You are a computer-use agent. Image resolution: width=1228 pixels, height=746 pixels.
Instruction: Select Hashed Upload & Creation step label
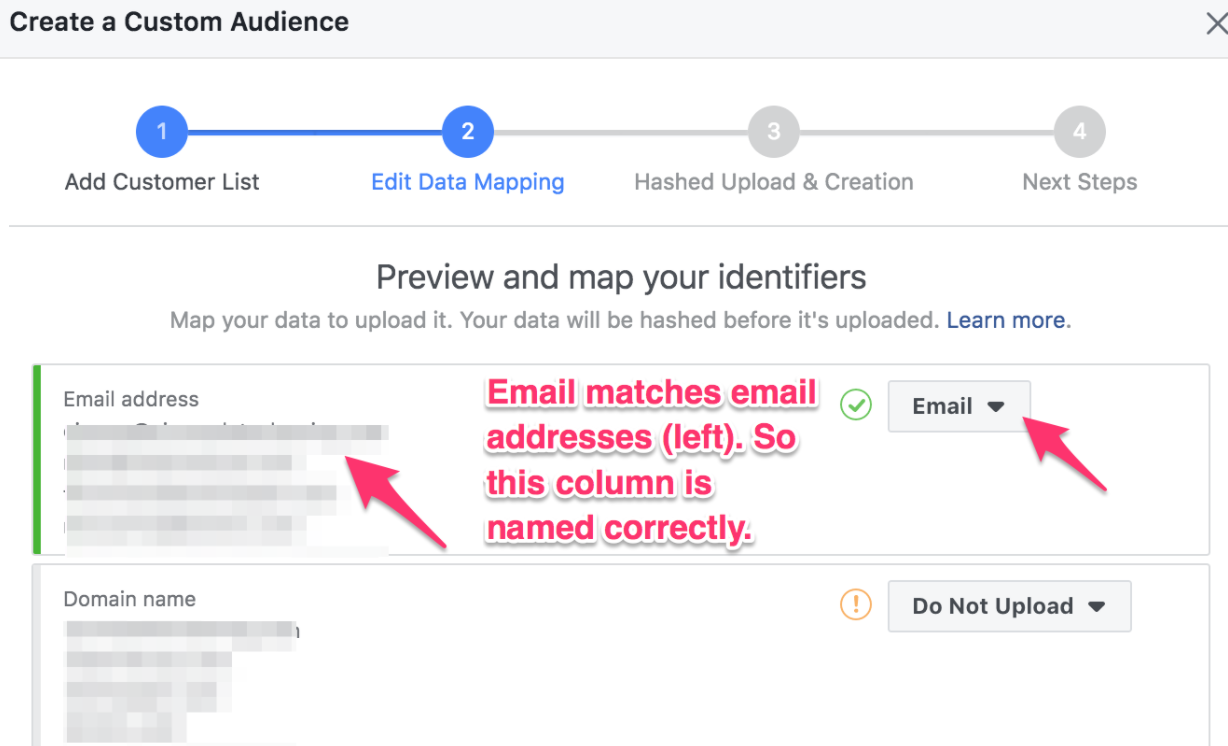(774, 182)
